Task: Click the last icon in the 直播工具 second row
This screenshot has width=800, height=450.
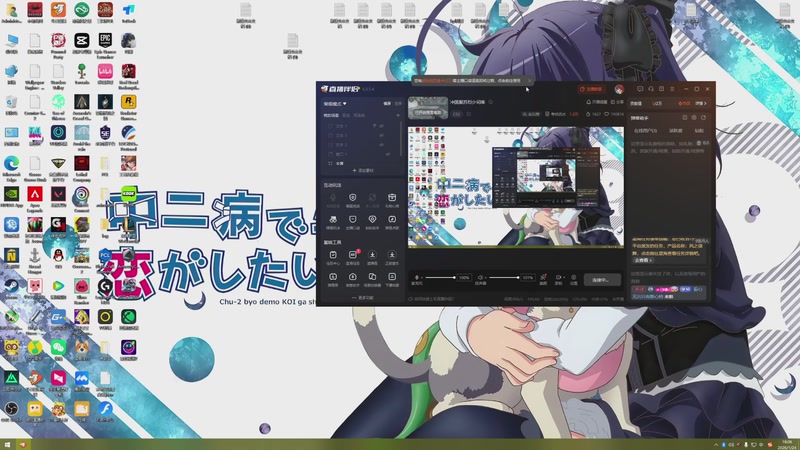Action: point(392,277)
